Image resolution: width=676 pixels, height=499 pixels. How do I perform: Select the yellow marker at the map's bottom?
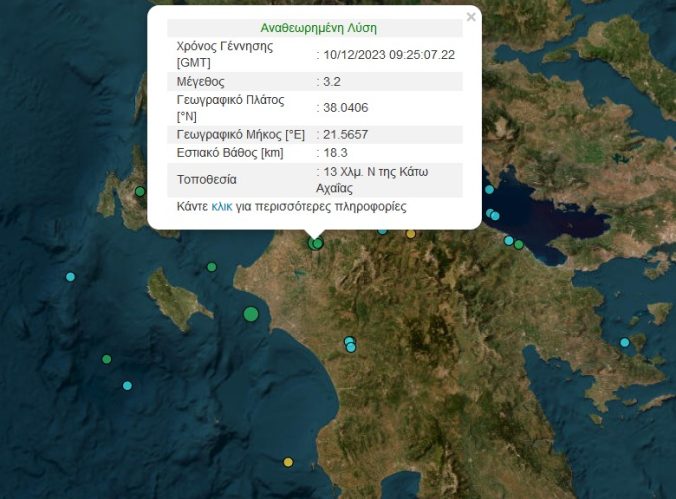coord(288,462)
